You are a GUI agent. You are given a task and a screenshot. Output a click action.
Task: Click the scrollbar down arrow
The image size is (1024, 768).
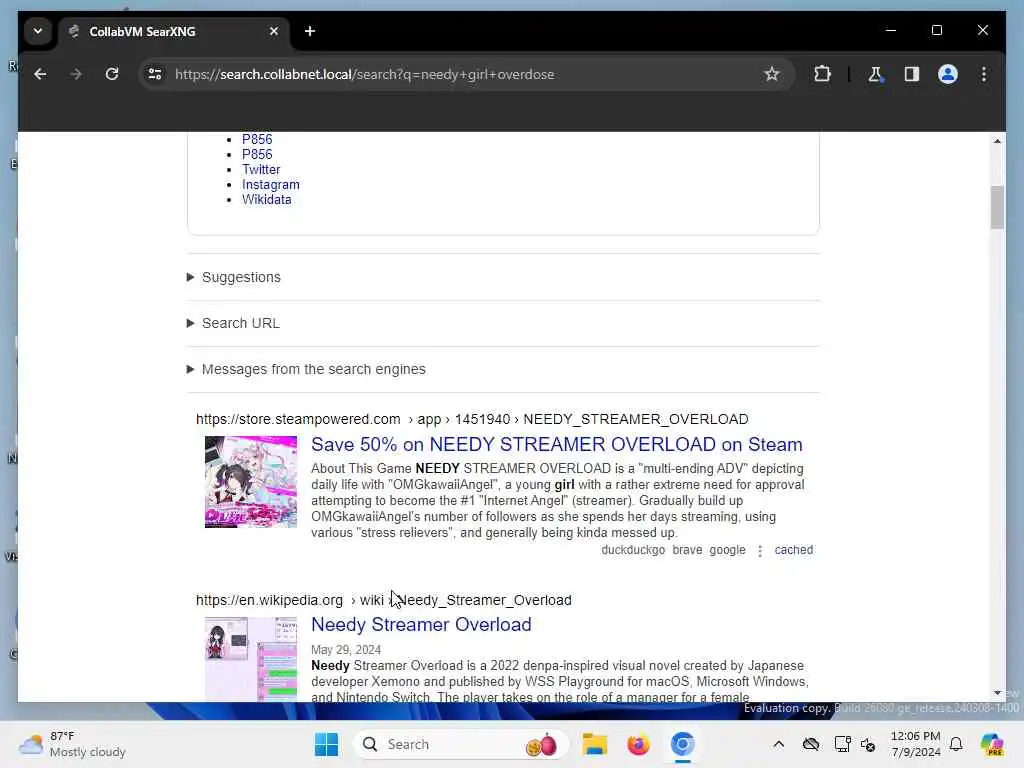click(997, 693)
